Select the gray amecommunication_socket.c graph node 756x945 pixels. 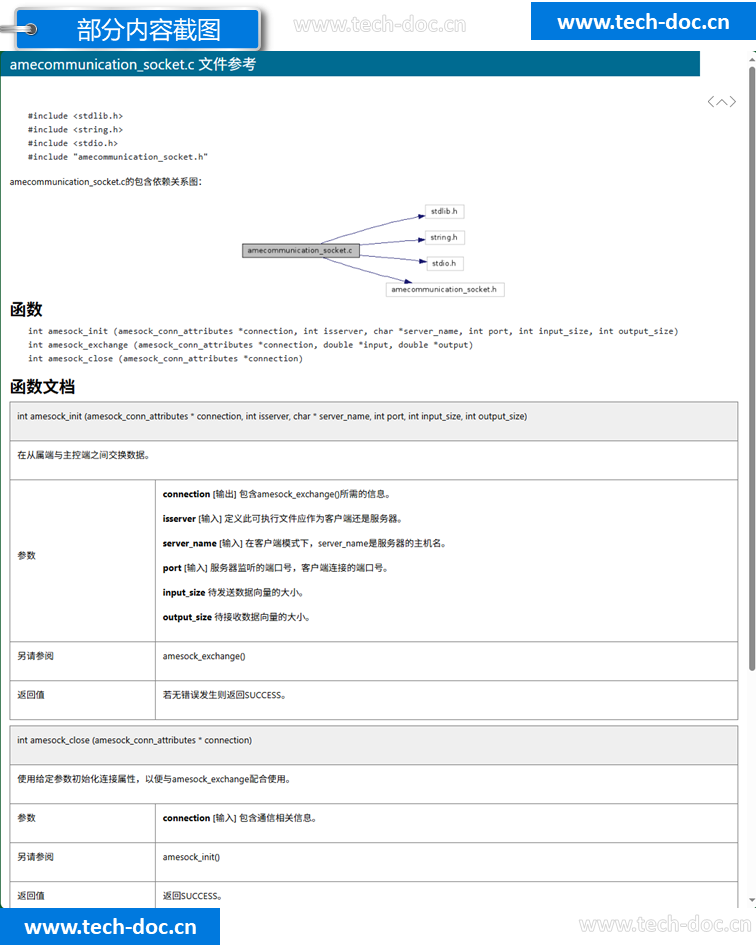300,251
